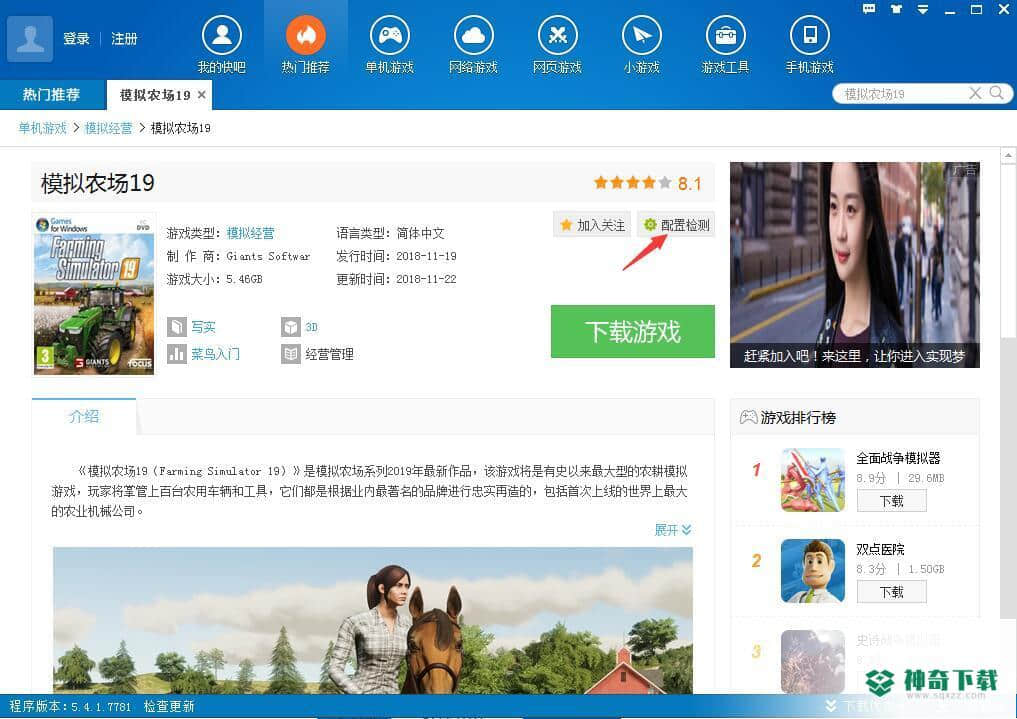Open the 菜鸟入门 tag link
The height and width of the screenshot is (719, 1017).
coord(215,354)
